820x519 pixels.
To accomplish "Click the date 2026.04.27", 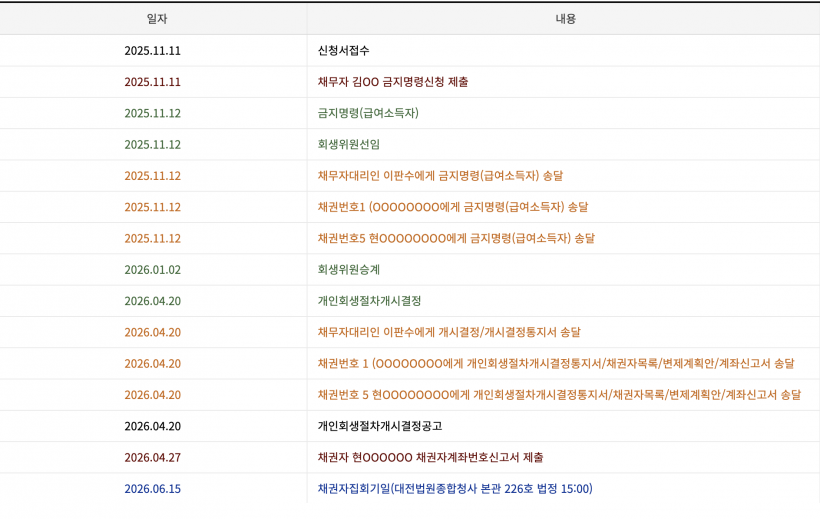I will click(x=153, y=457).
